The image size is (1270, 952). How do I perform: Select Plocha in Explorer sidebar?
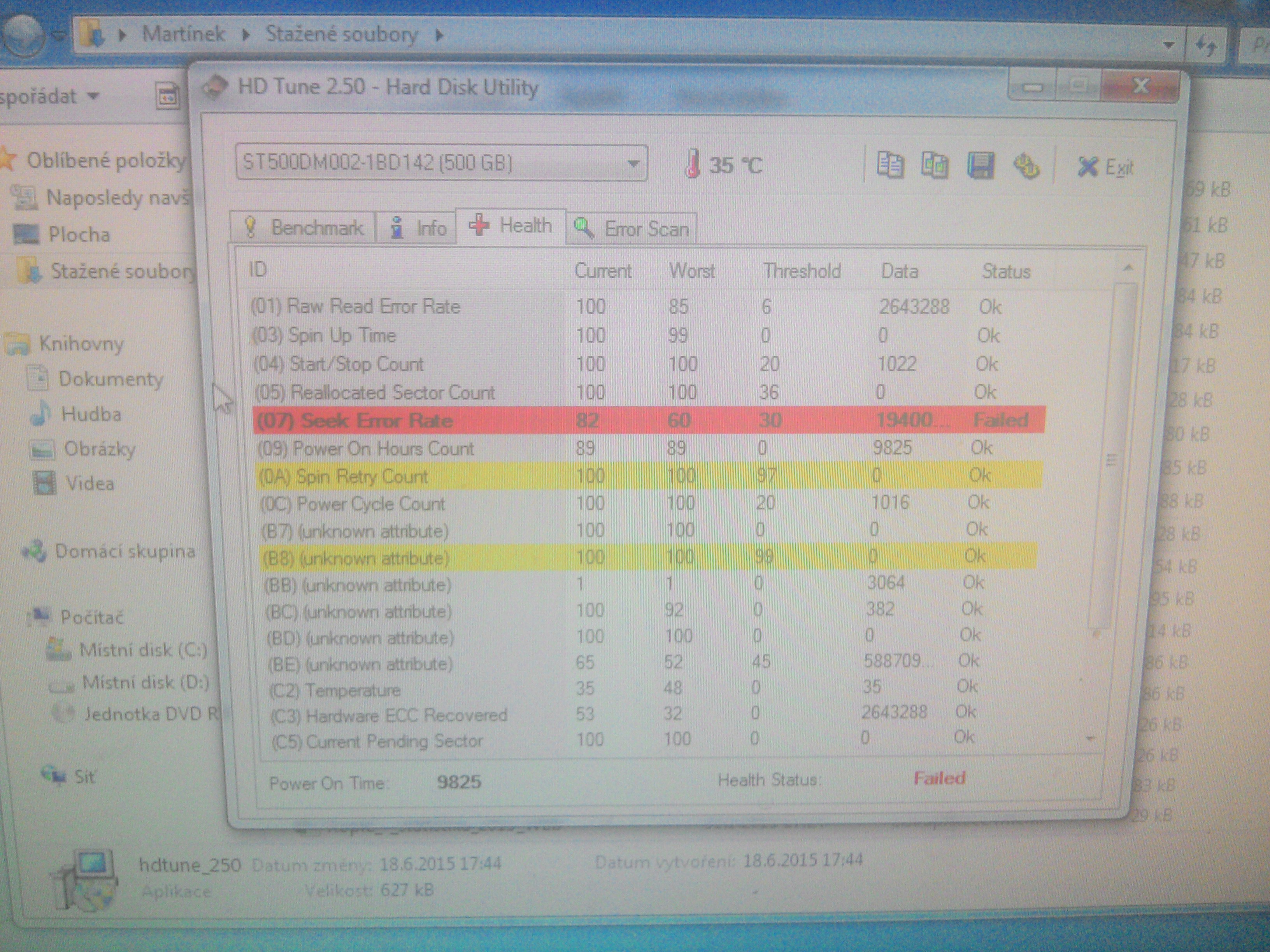click(79, 235)
